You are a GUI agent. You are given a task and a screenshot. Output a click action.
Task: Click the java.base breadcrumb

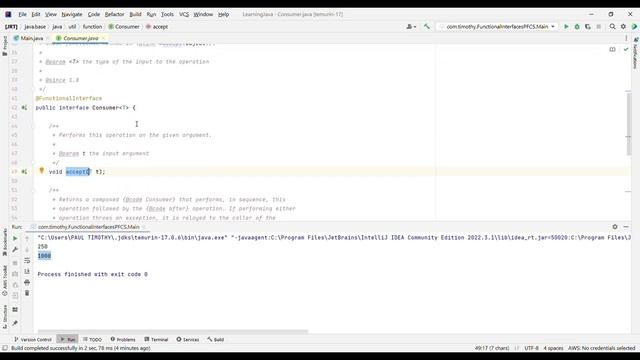coord(35,27)
